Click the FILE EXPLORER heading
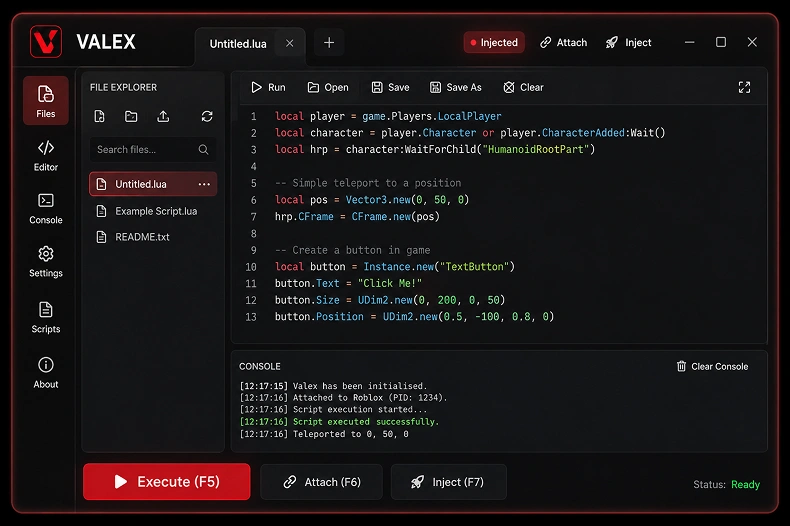 123,88
